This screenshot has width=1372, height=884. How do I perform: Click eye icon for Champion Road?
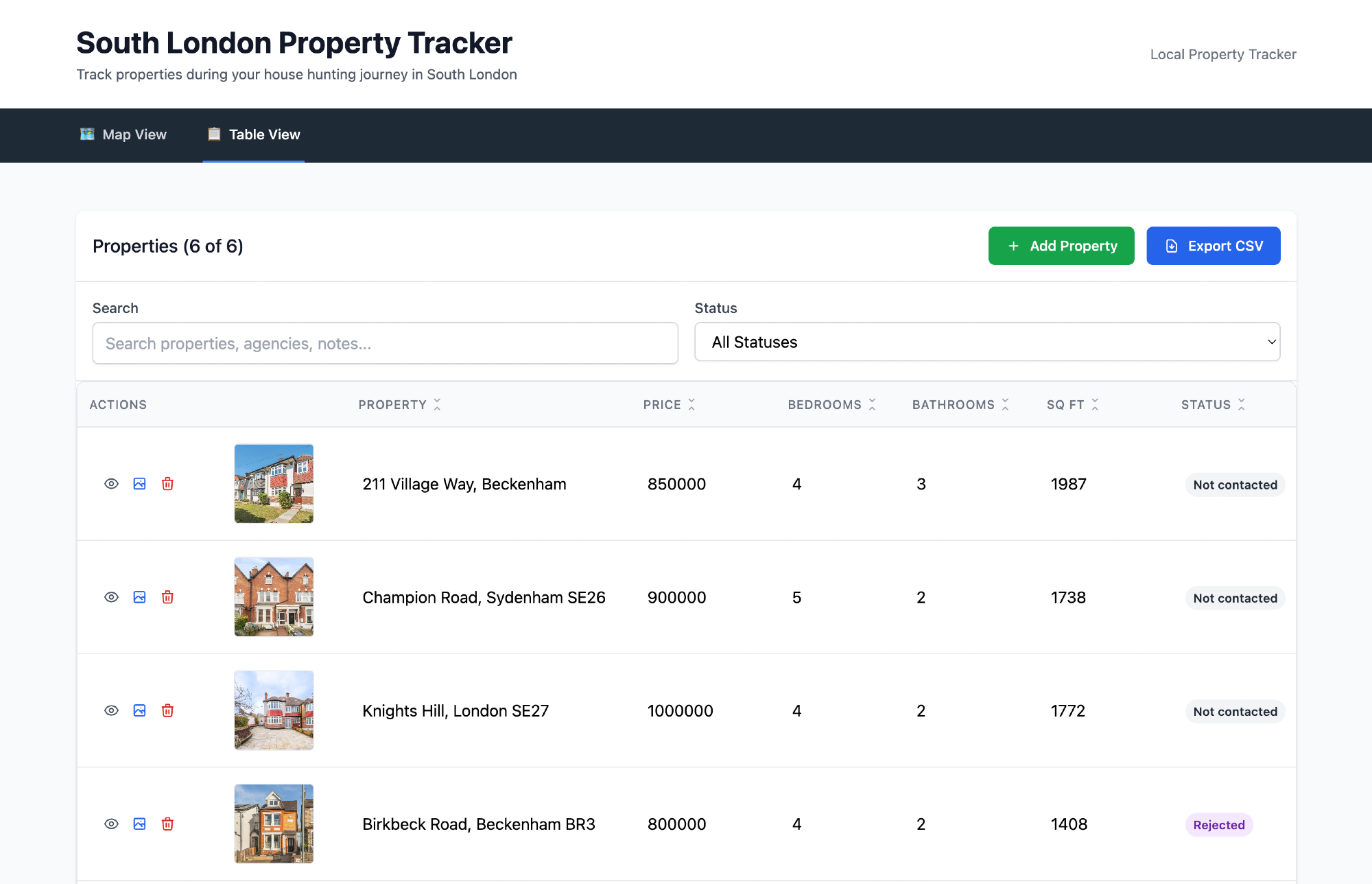click(111, 597)
